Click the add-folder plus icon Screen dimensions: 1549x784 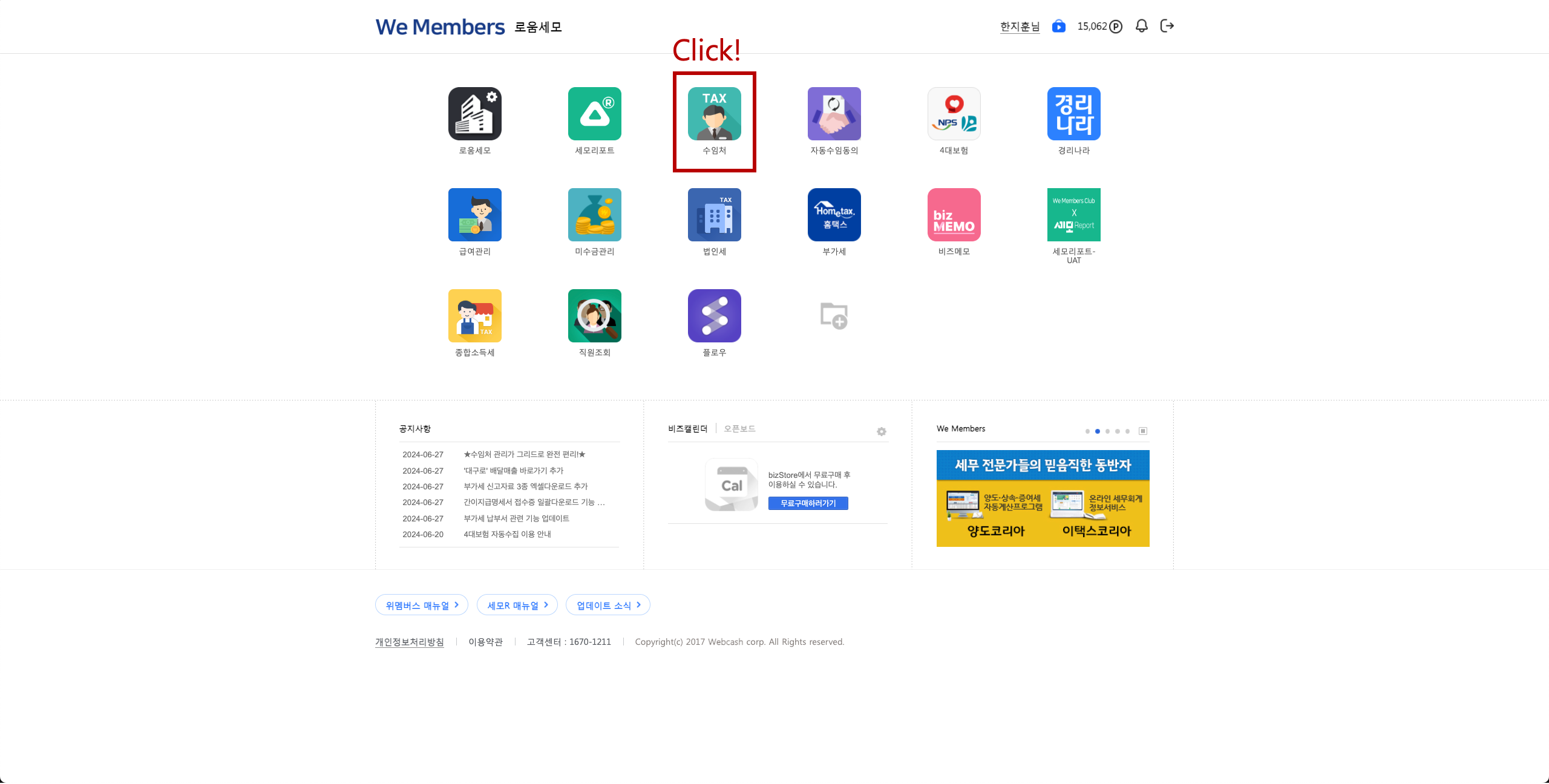click(834, 316)
